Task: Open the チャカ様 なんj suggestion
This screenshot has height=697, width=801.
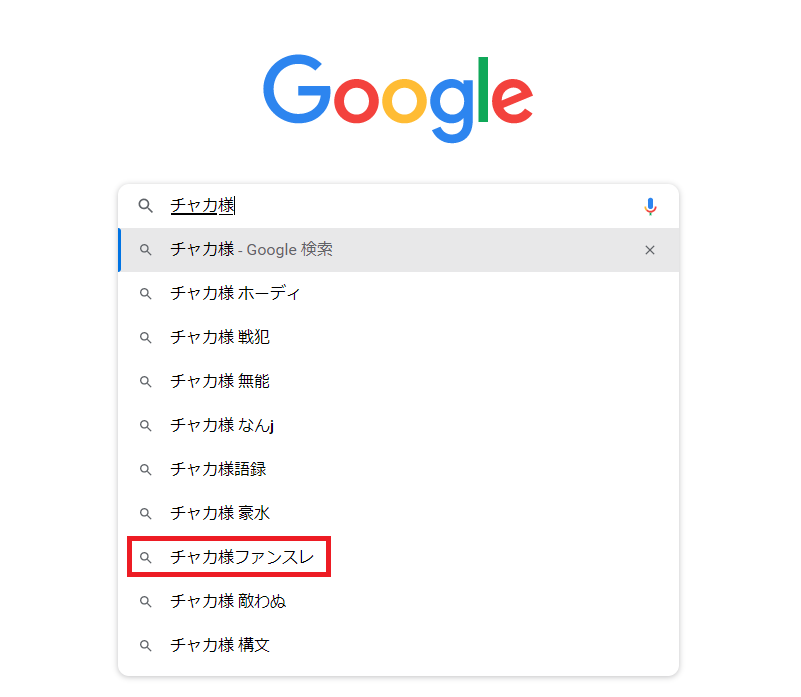Action: pyautogui.click(x=398, y=425)
